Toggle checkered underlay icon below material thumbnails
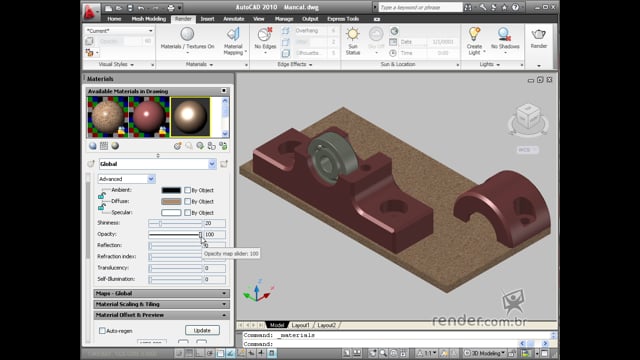Image resolution: width=640 pixels, height=360 pixels. pyautogui.click(x=104, y=146)
